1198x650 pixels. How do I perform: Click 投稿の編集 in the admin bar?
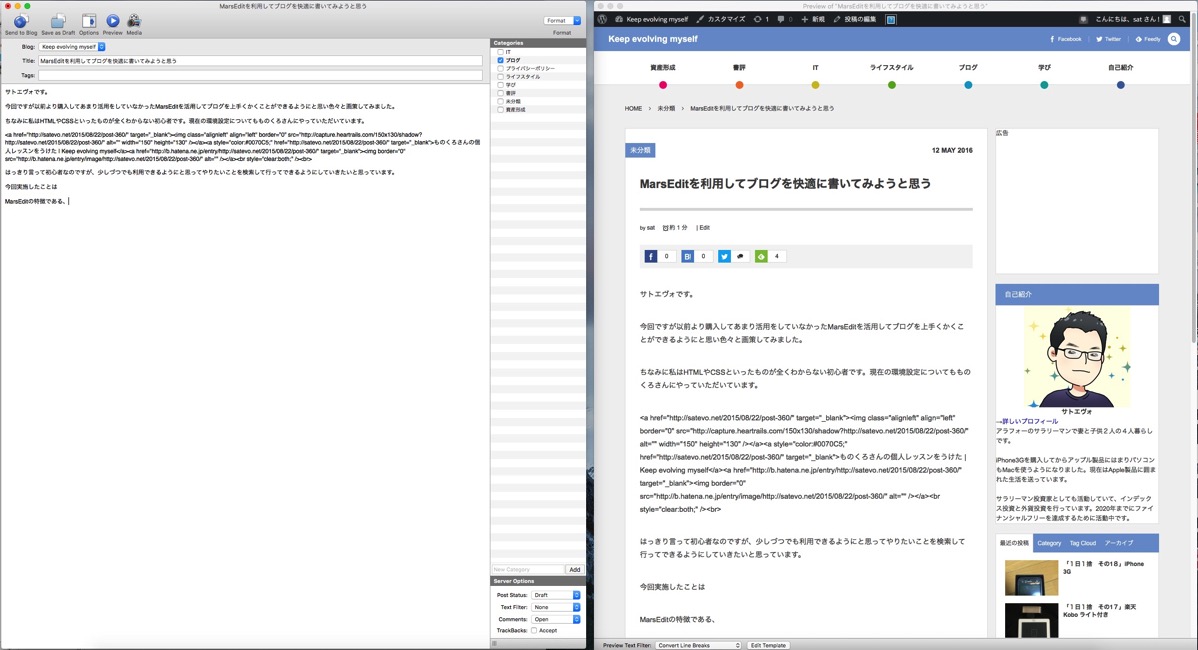[x=855, y=19]
